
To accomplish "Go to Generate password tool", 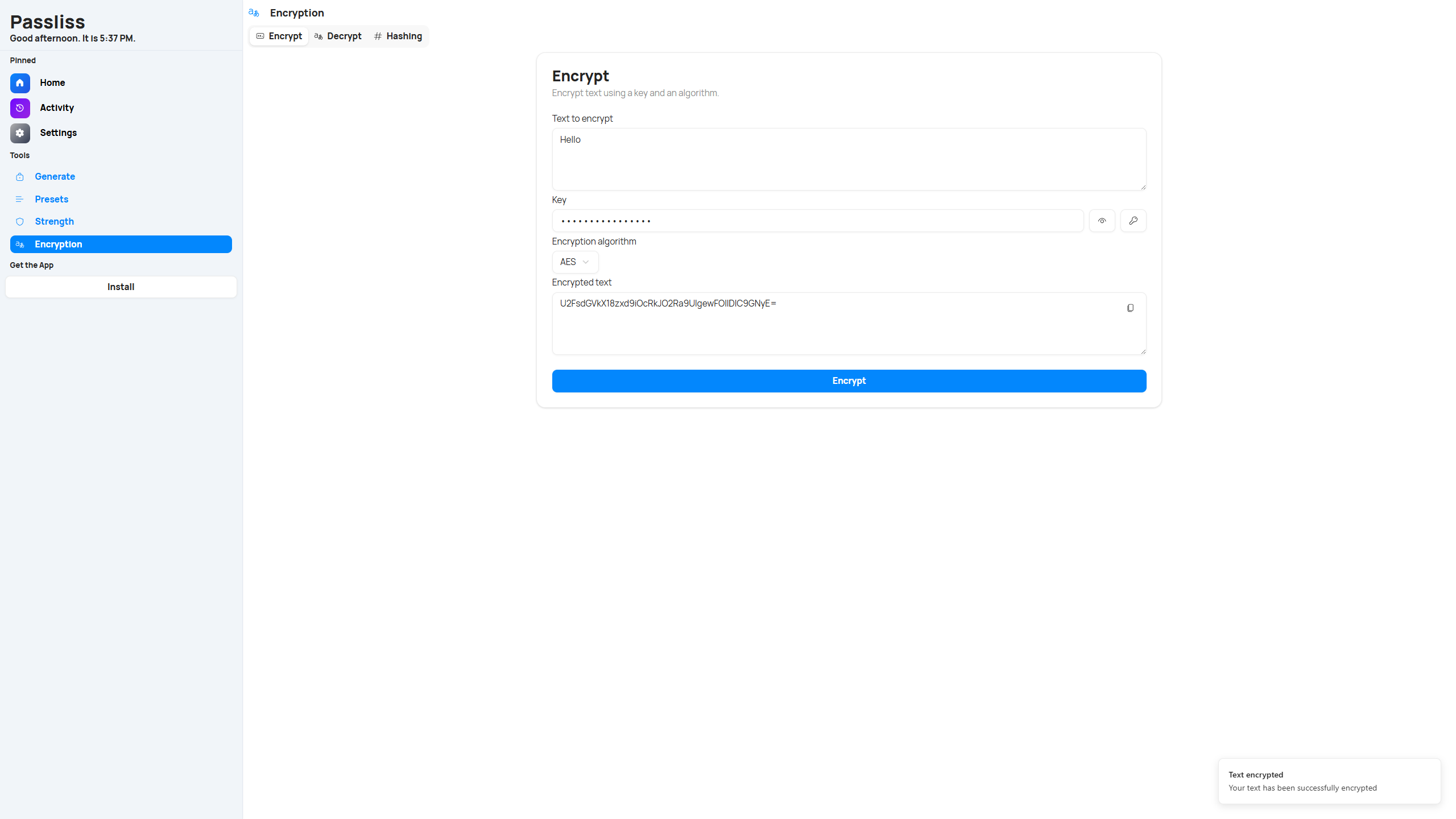I will click(55, 177).
